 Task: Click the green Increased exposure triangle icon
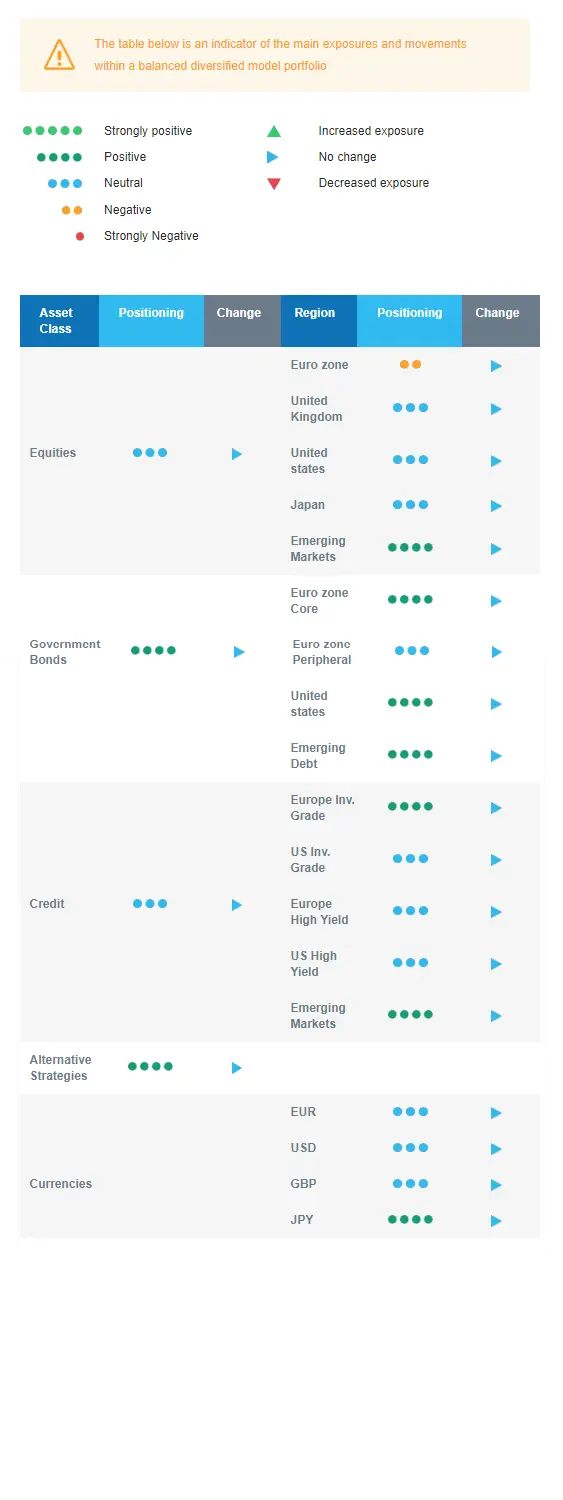coord(274,131)
